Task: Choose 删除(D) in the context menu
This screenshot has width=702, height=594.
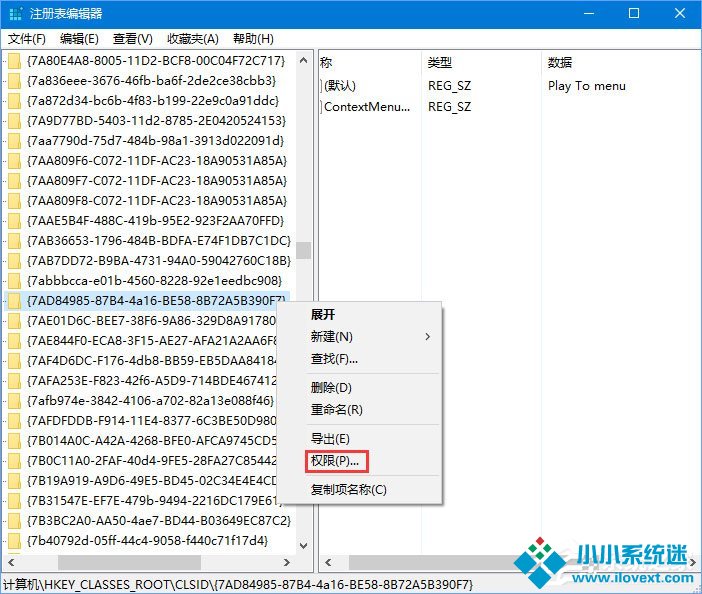Action: pos(331,388)
